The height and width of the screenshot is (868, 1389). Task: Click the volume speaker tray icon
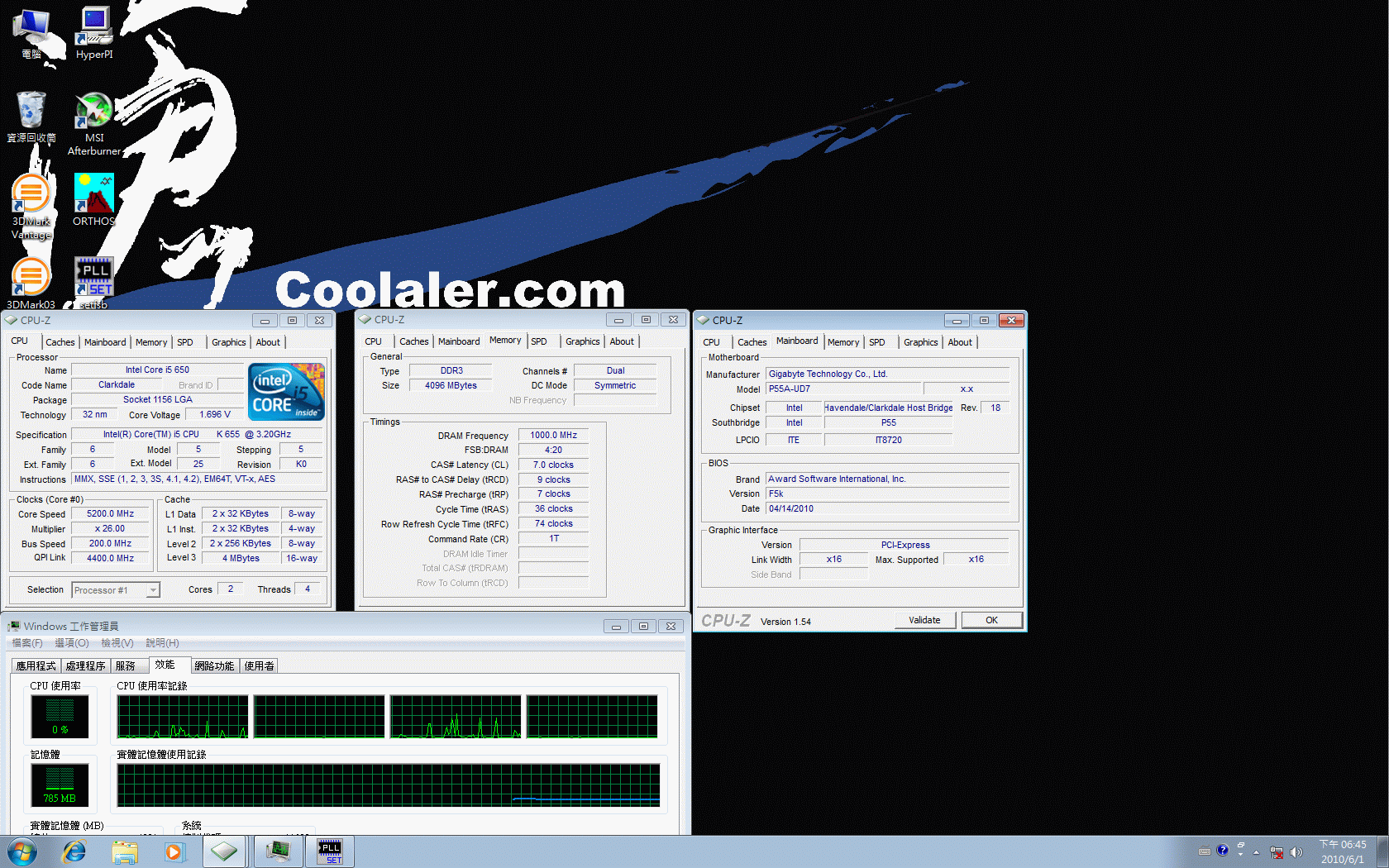point(1296,851)
